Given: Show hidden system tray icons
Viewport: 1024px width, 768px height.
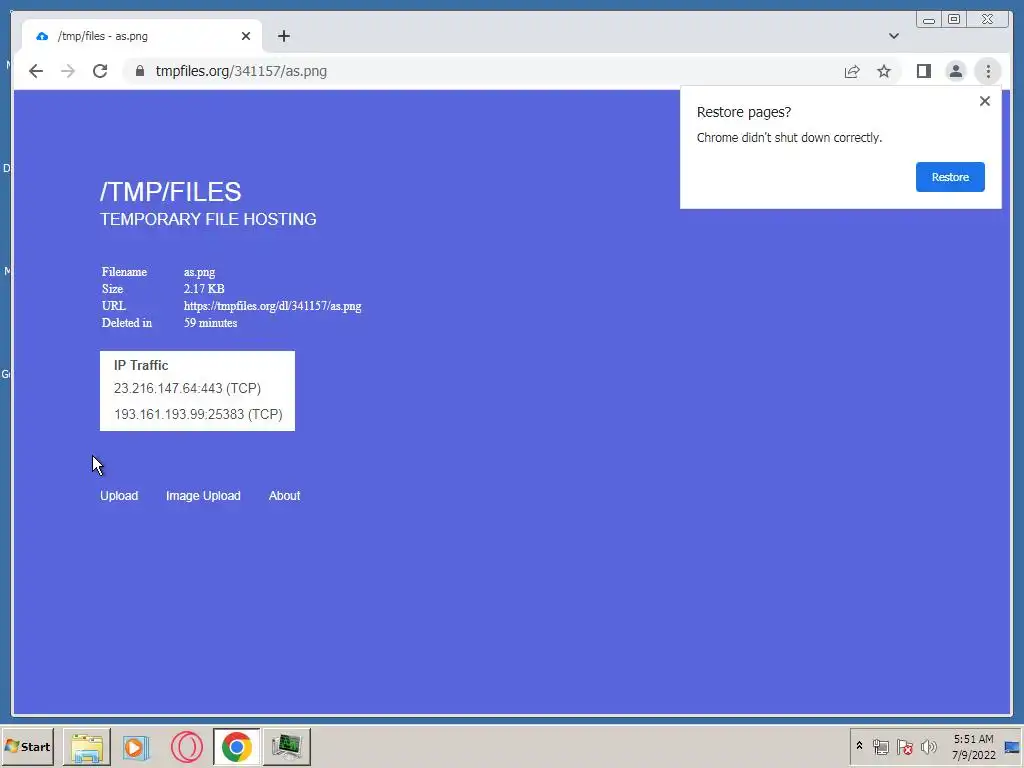Looking at the screenshot, I should (859, 746).
